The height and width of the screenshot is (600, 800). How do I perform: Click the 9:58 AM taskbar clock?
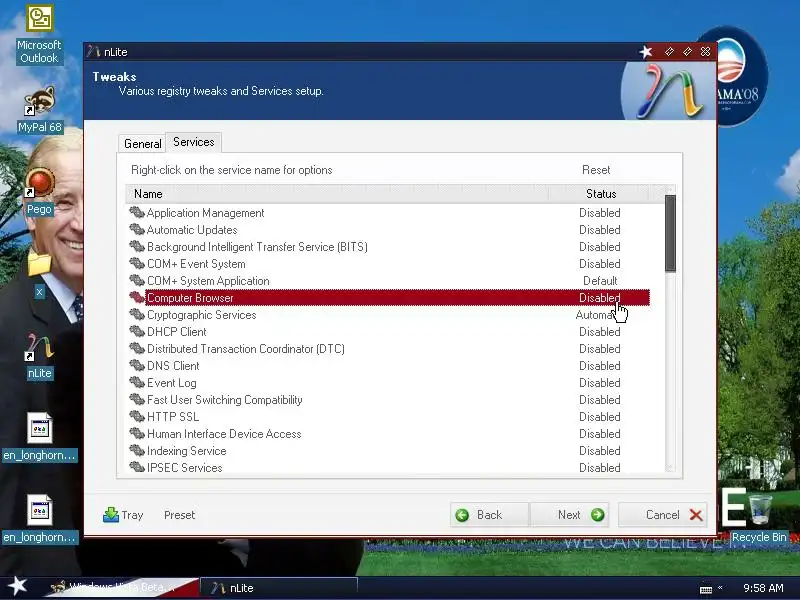pos(763,588)
